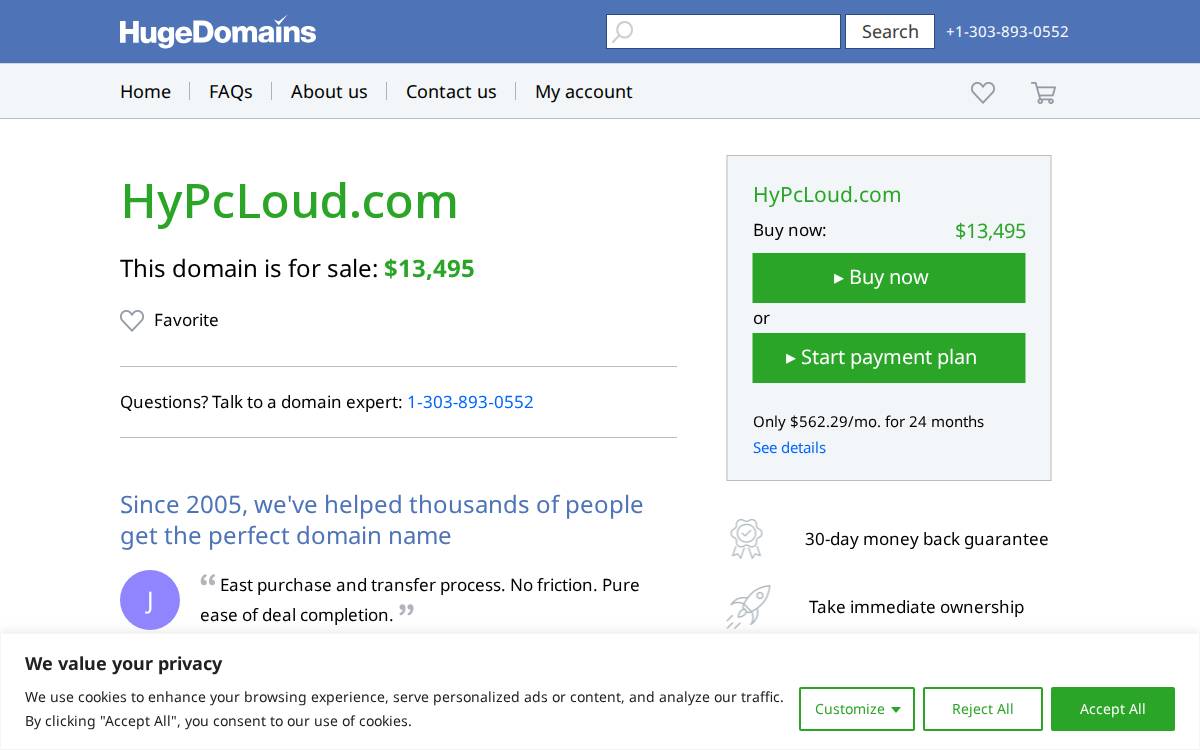Open Contact us in navigation
Image resolution: width=1200 pixels, height=750 pixels.
pyautogui.click(x=451, y=91)
